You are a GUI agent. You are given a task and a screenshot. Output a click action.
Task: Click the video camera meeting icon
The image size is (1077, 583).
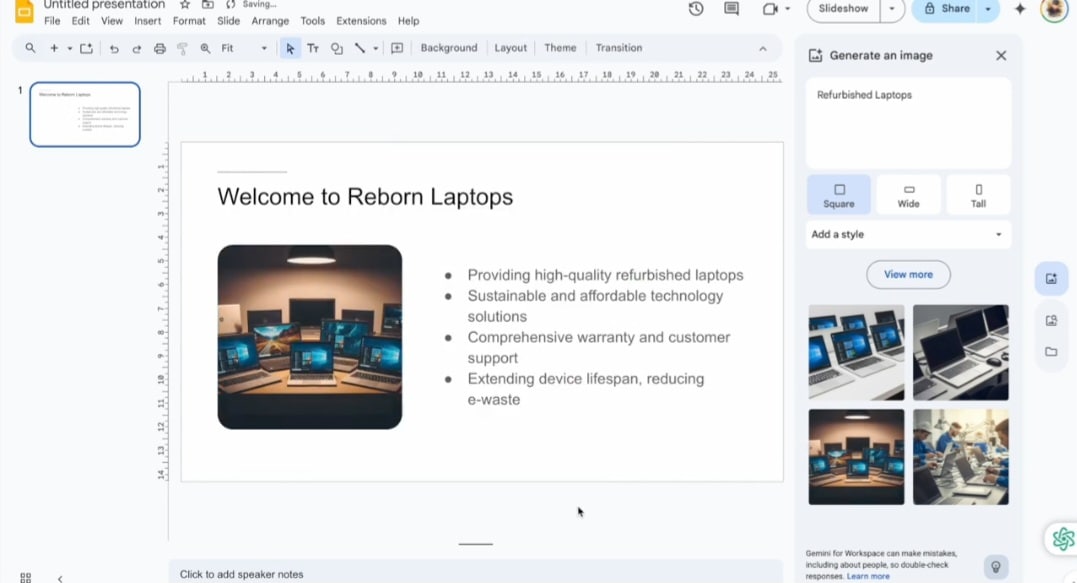(x=770, y=9)
